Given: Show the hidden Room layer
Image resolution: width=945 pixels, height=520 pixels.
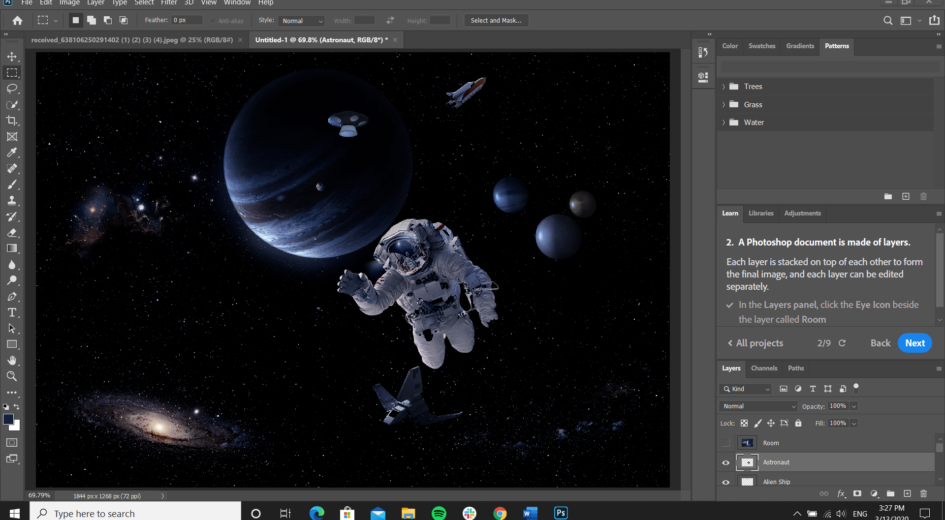Looking at the screenshot, I should click(726, 443).
